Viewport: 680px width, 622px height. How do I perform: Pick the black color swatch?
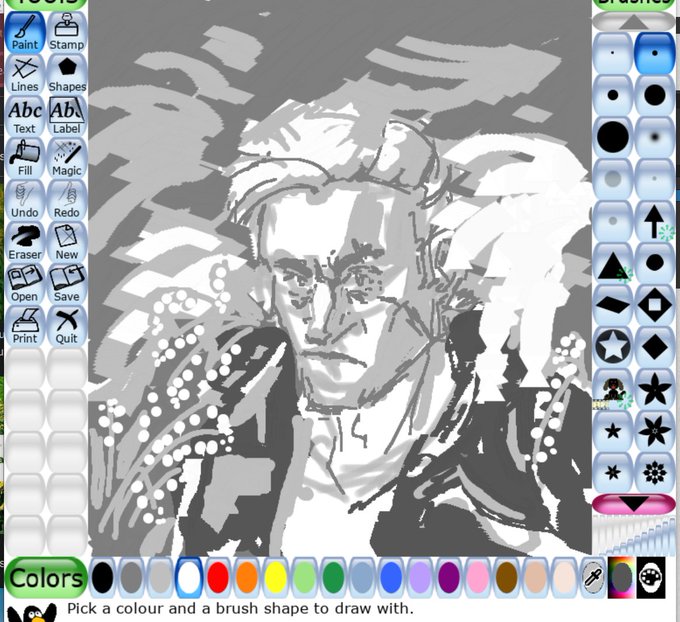[x=103, y=577]
